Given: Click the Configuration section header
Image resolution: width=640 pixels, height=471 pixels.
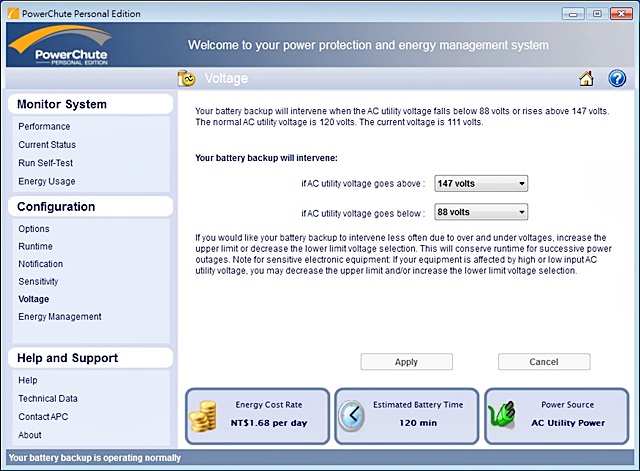Looking at the screenshot, I should tap(90, 207).
